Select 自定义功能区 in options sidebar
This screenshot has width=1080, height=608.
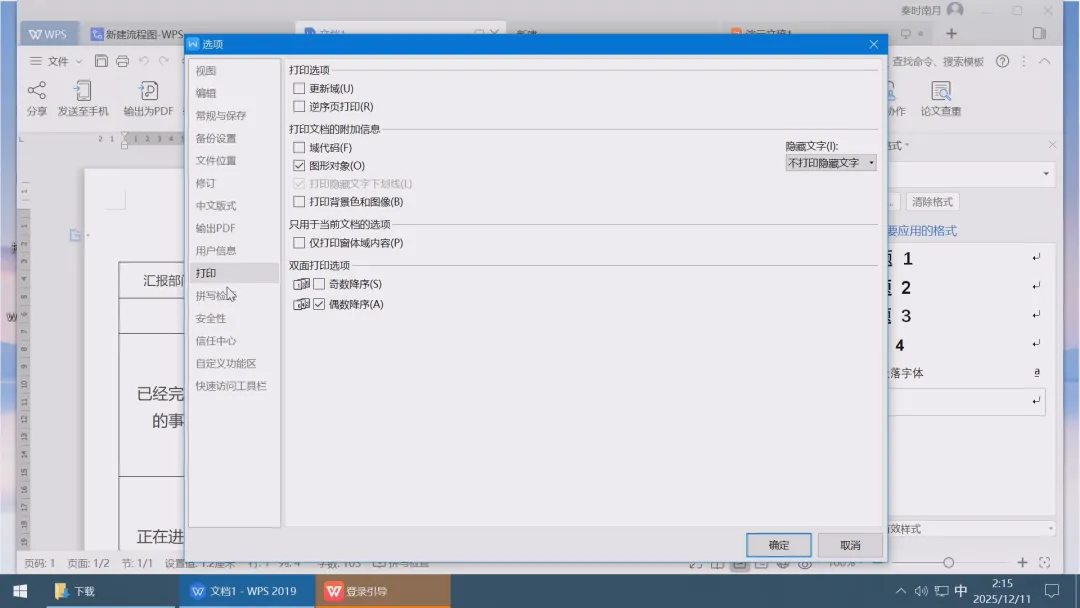click(x=234, y=363)
